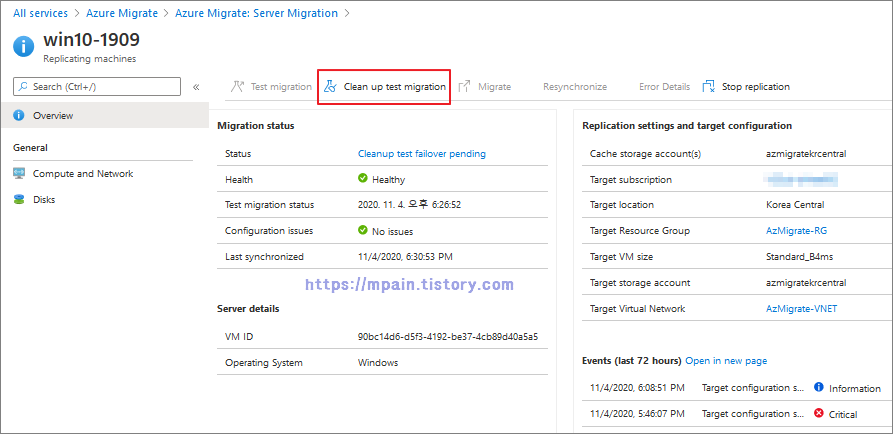Screen dimensions: 893x434
Task: Click the red Critical event icon
Action: point(819,413)
